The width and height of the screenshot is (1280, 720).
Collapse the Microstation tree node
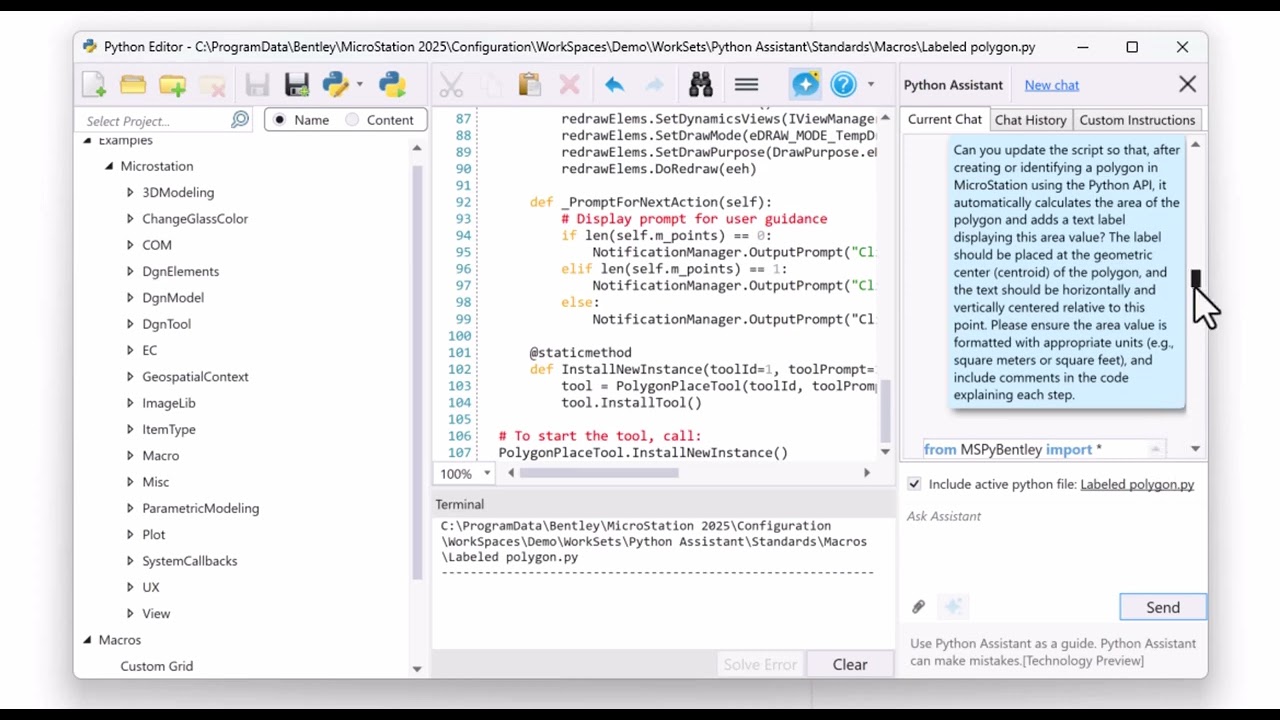109,166
